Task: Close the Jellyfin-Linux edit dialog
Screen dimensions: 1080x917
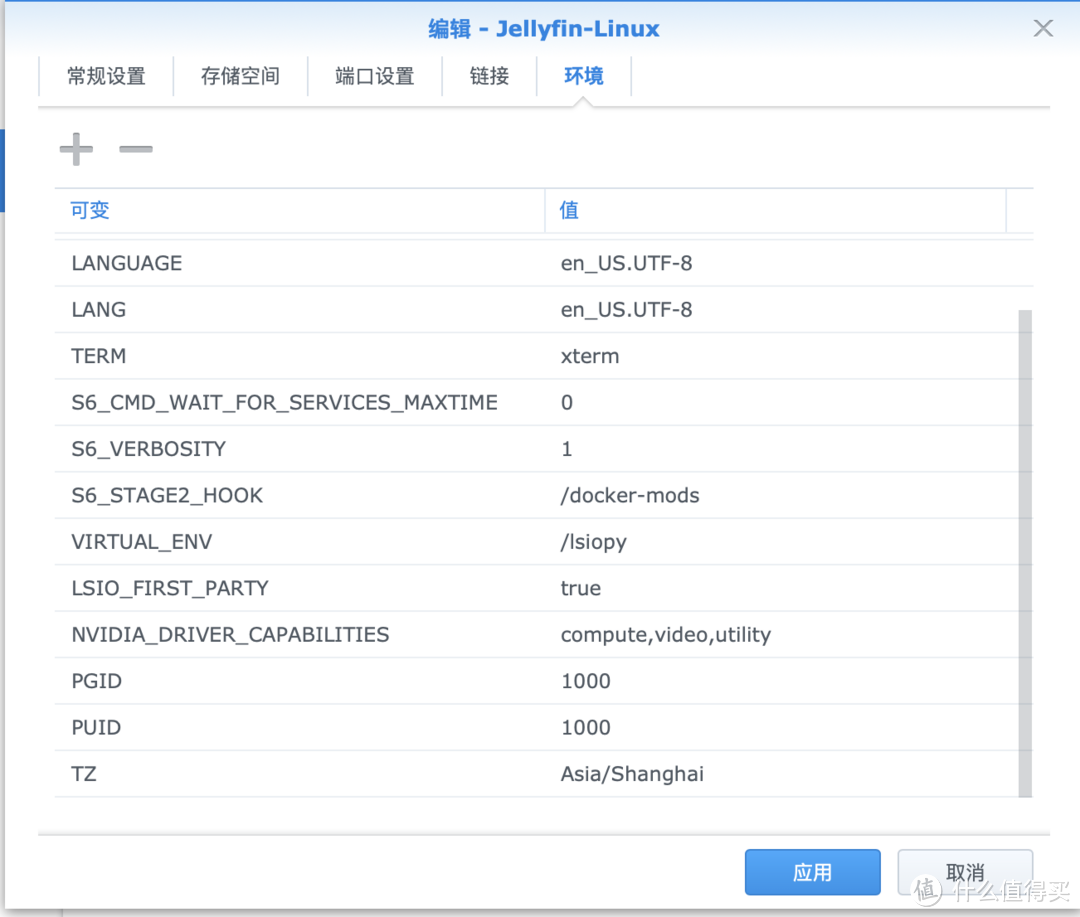Action: coord(1043,28)
